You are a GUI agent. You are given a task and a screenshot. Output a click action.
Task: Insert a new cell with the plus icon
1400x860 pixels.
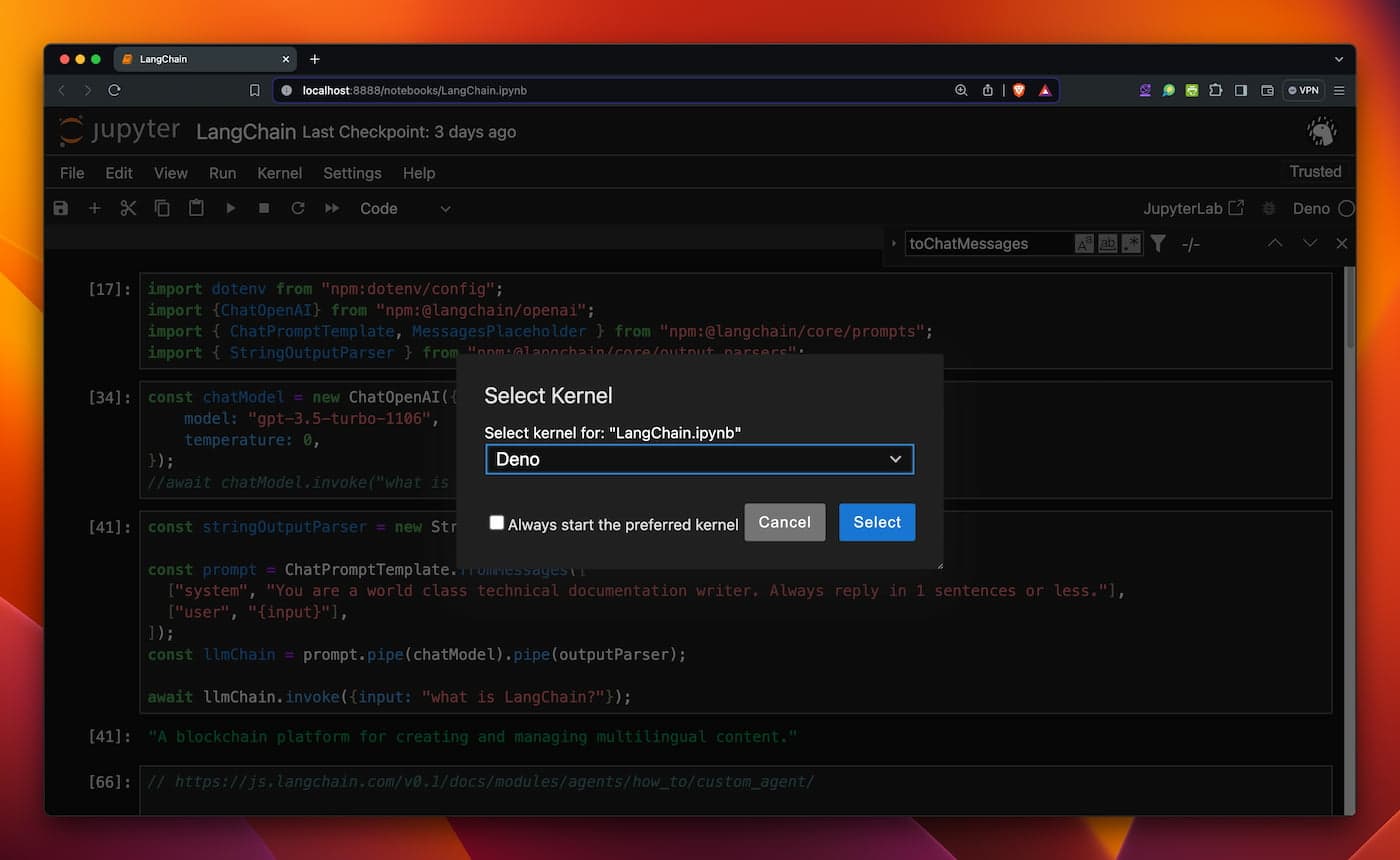[95, 208]
